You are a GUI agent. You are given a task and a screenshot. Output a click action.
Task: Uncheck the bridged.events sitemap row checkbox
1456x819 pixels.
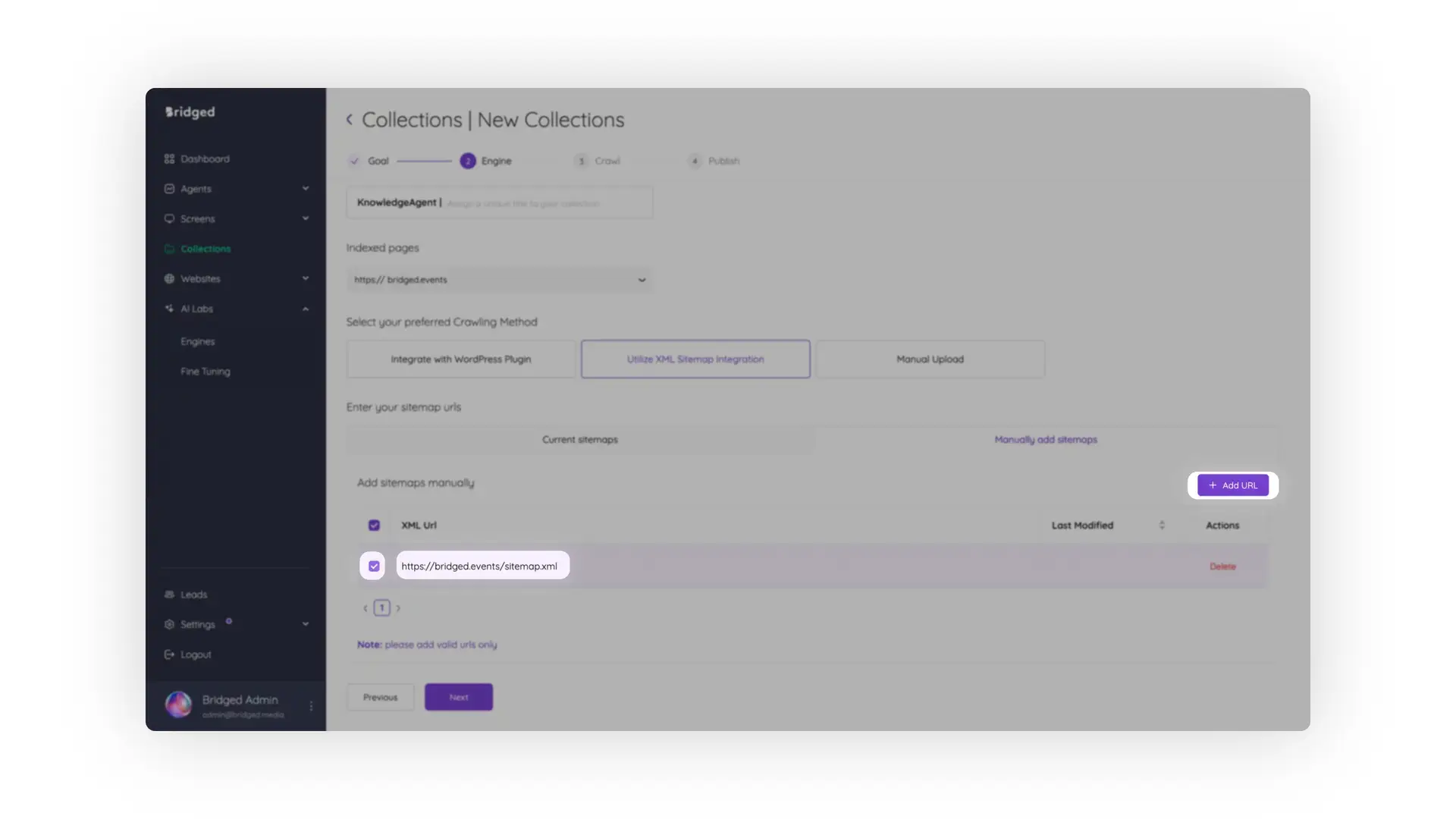pos(372,566)
